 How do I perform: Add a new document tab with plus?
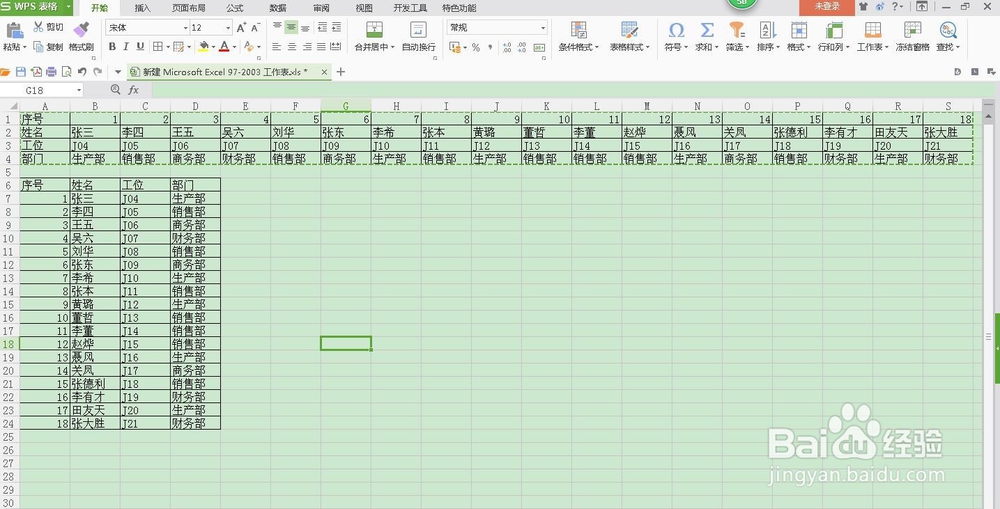[341, 72]
